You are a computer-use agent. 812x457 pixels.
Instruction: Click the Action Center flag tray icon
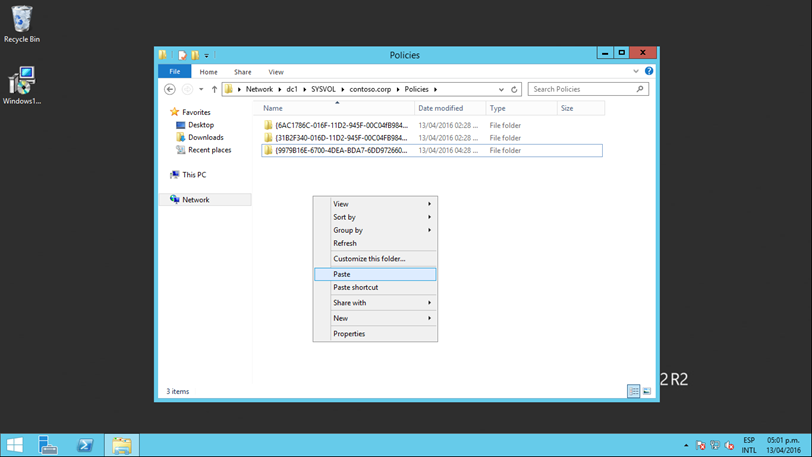[x=701, y=445]
